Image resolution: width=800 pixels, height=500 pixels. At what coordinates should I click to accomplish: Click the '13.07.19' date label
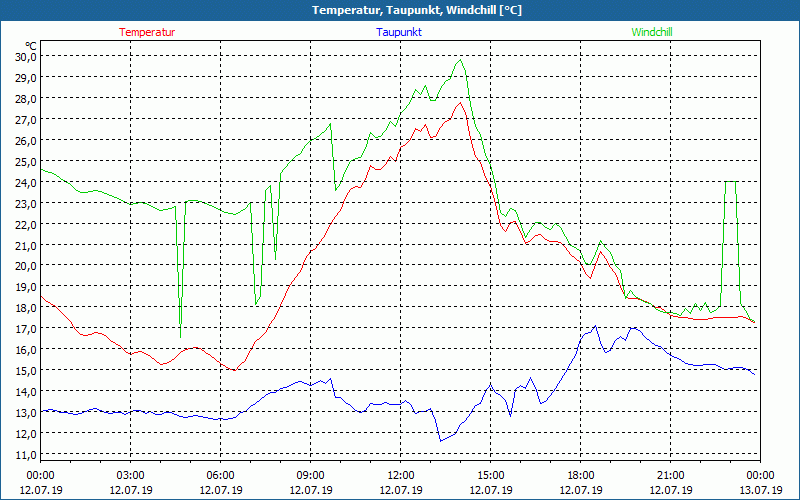pyautogui.click(x=761, y=490)
